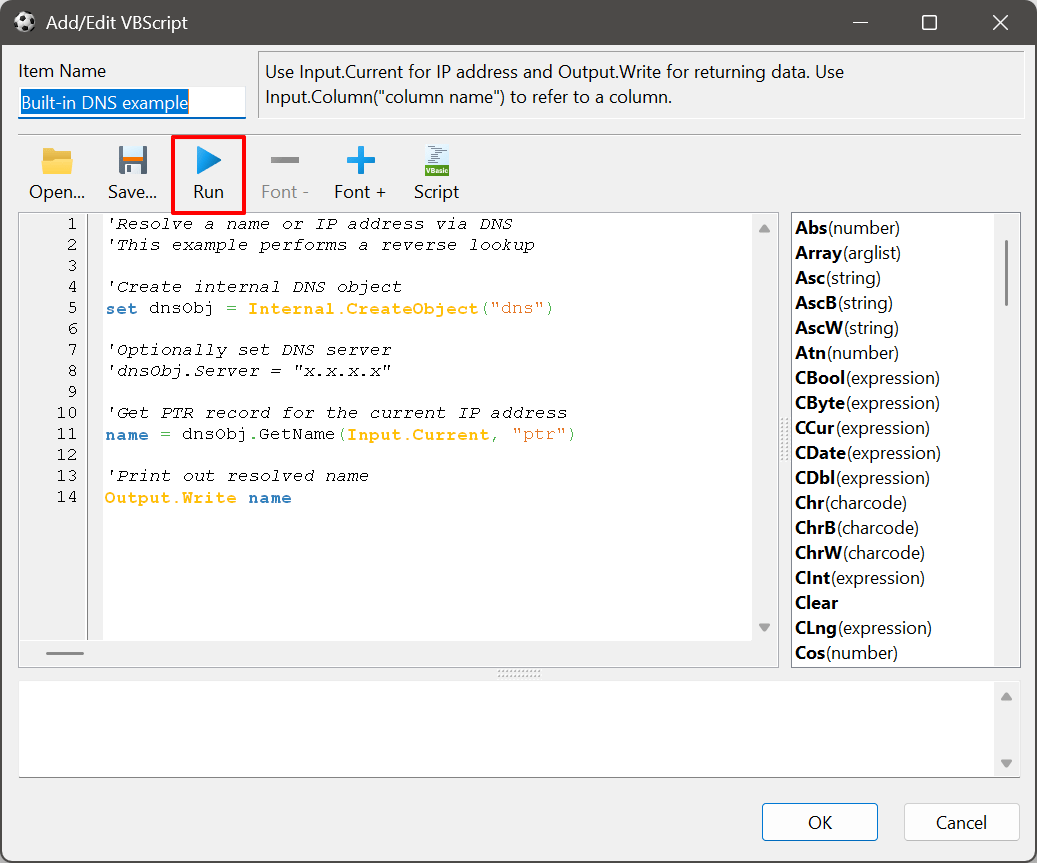Select Abs(number) from the function list

pos(847,228)
